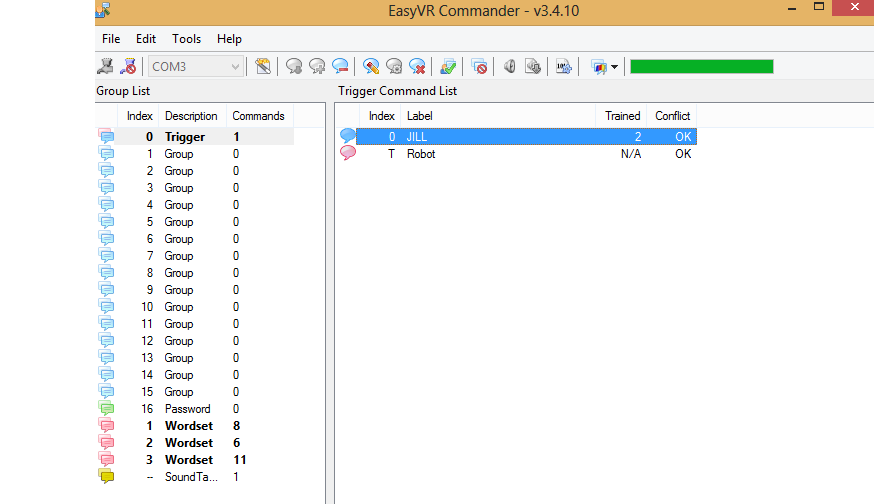Select Group 9 in the Group List
Viewport: 874px width, 504px height.
click(x=195, y=290)
